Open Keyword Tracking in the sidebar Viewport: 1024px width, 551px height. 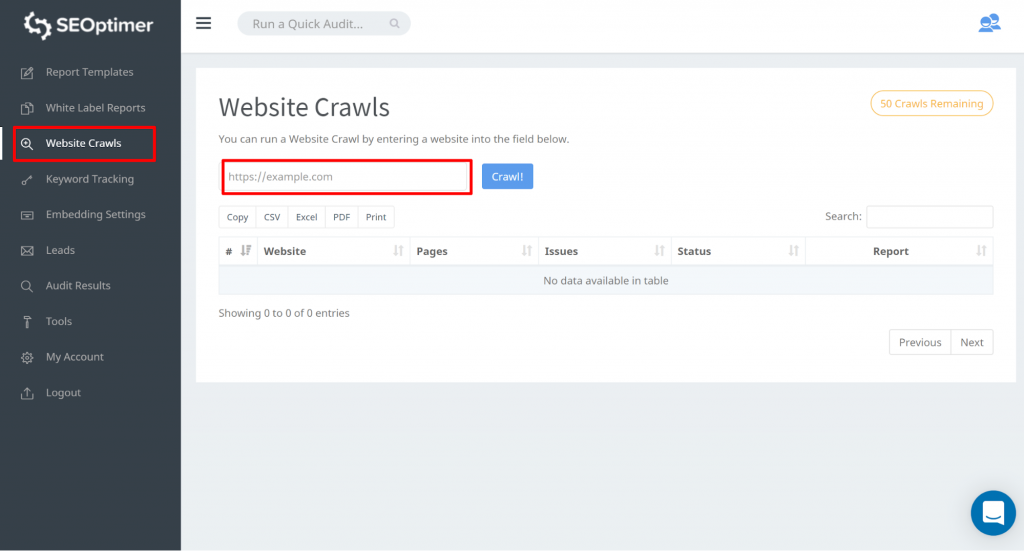[x=89, y=179]
